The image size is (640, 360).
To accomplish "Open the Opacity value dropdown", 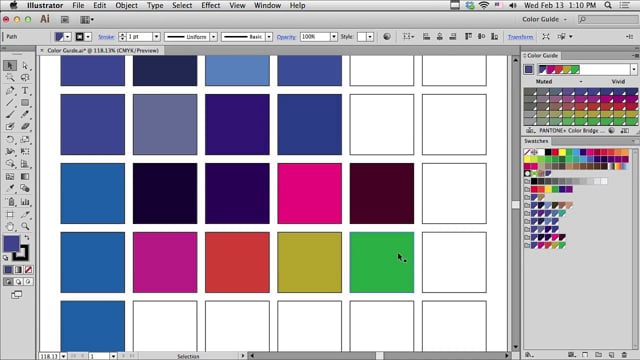I will 334,37.
